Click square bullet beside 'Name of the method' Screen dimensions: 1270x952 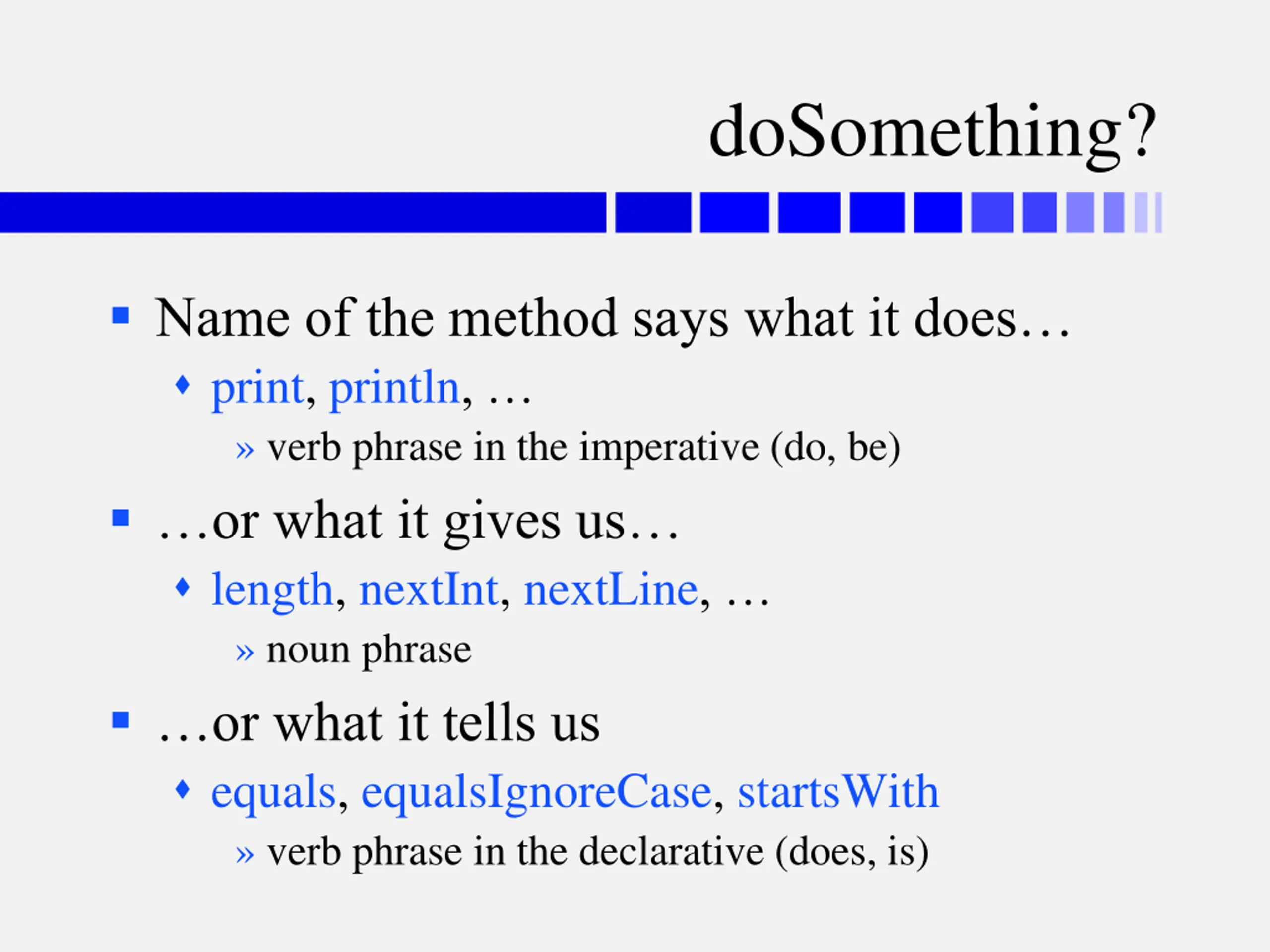click(121, 316)
